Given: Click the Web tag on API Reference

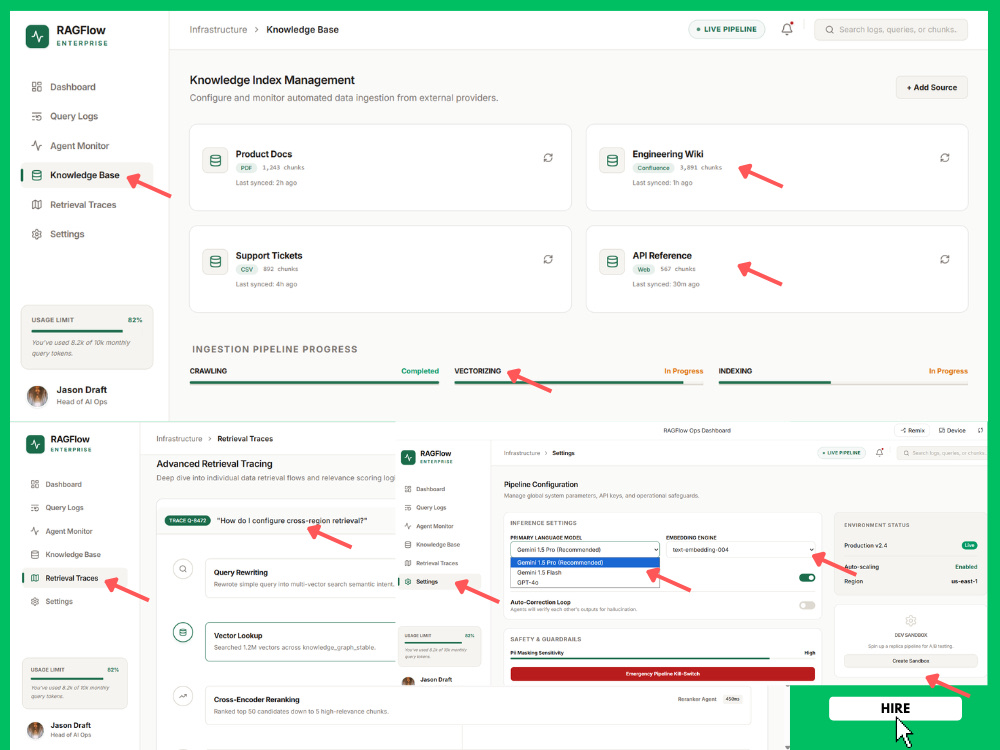Looking at the screenshot, I should pyautogui.click(x=643, y=269).
